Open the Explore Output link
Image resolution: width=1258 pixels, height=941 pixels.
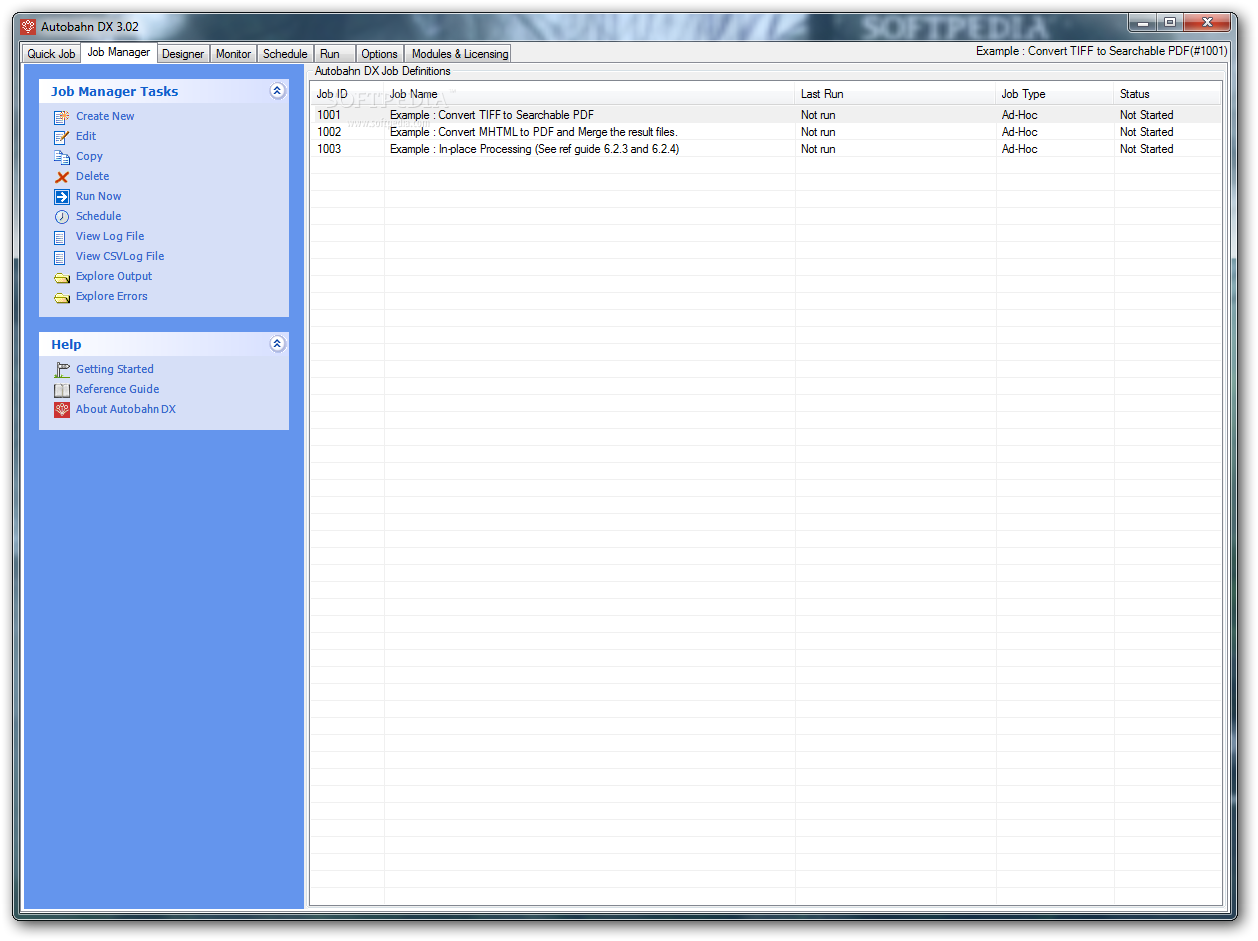pos(114,276)
